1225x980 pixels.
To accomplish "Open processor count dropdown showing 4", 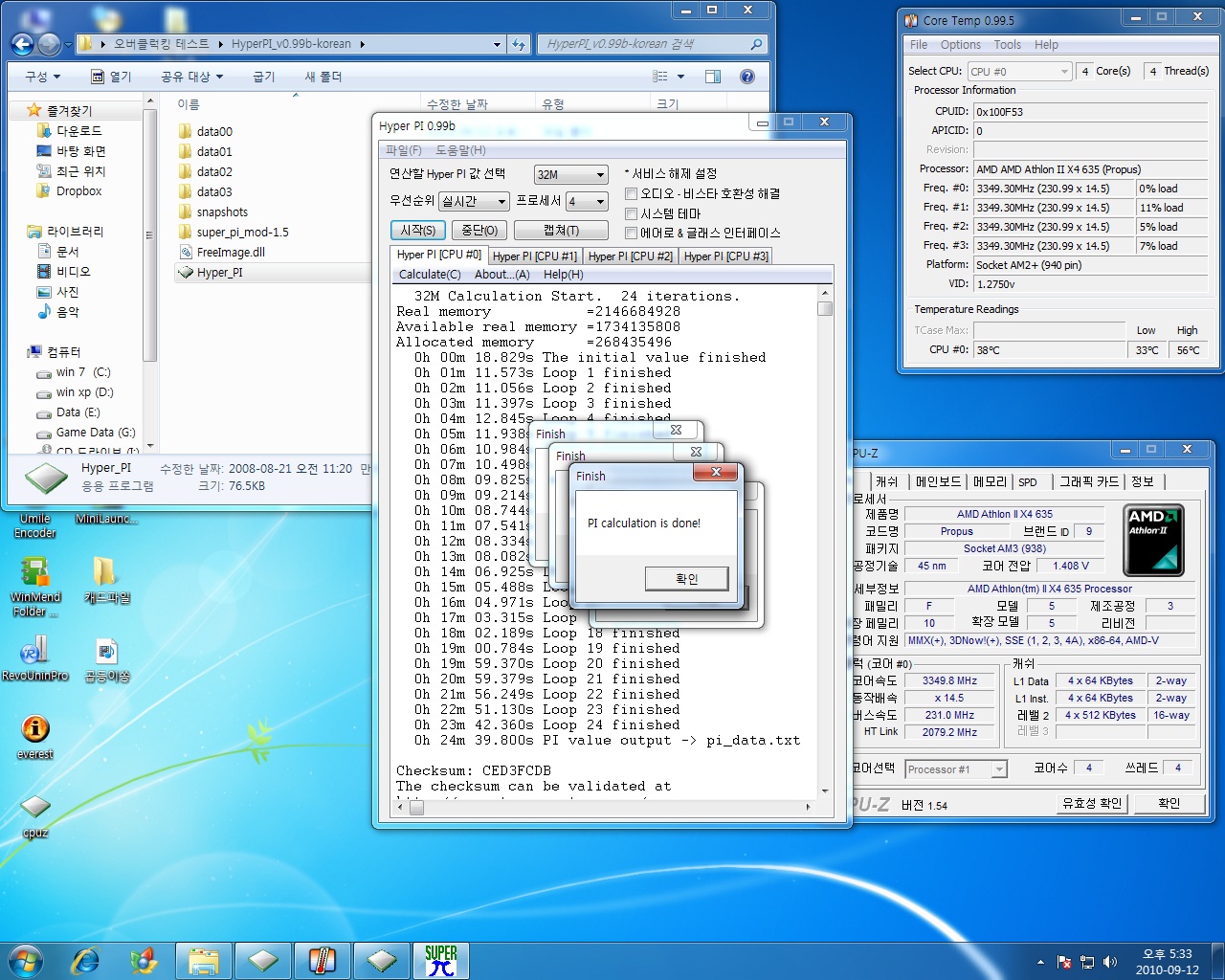I will 587,201.
